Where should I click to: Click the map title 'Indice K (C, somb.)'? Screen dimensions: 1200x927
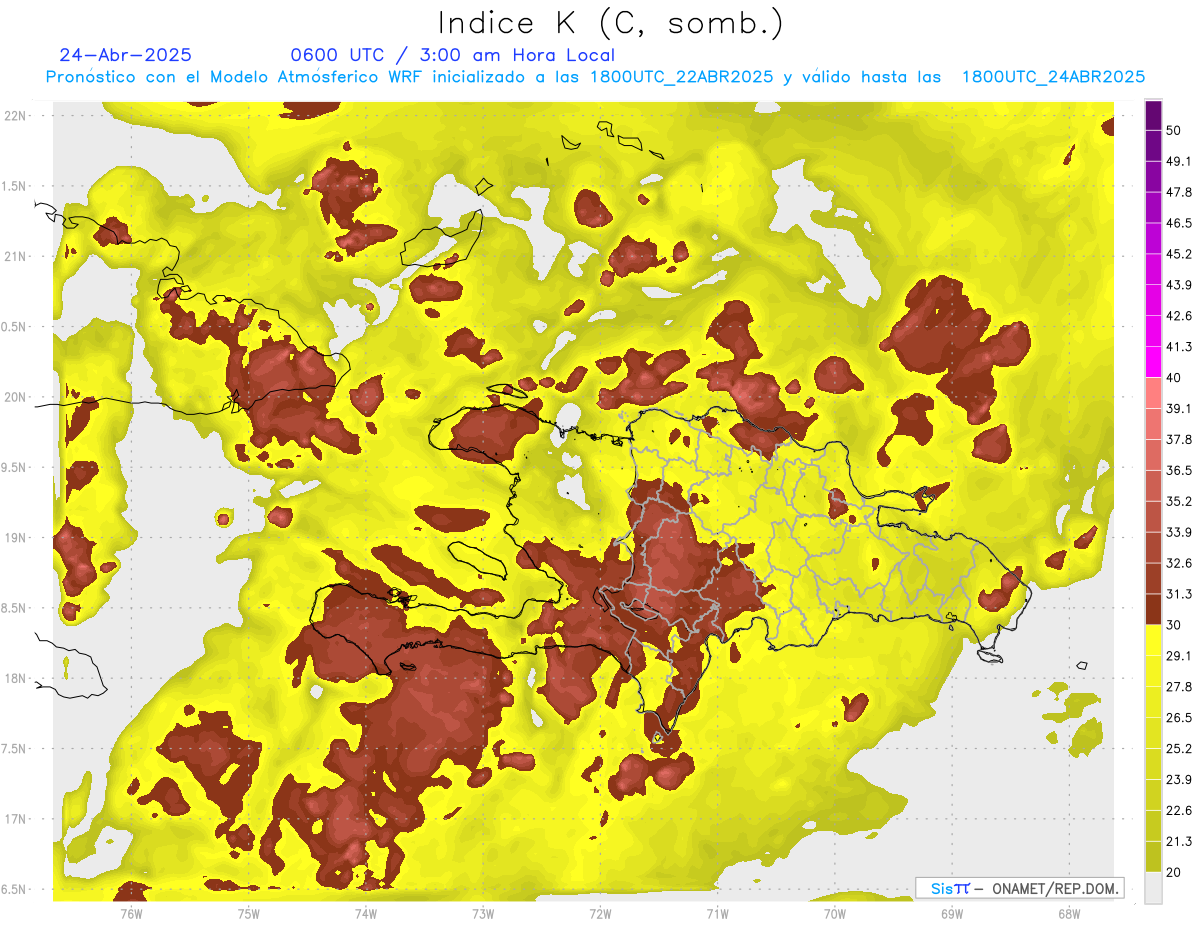pos(611,22)
